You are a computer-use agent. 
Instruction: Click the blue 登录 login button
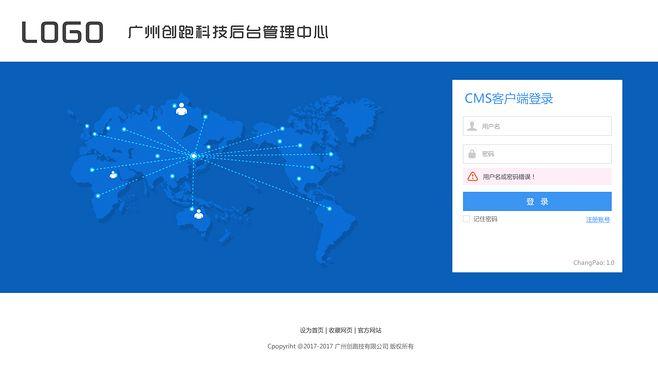[x=537, y=201]
